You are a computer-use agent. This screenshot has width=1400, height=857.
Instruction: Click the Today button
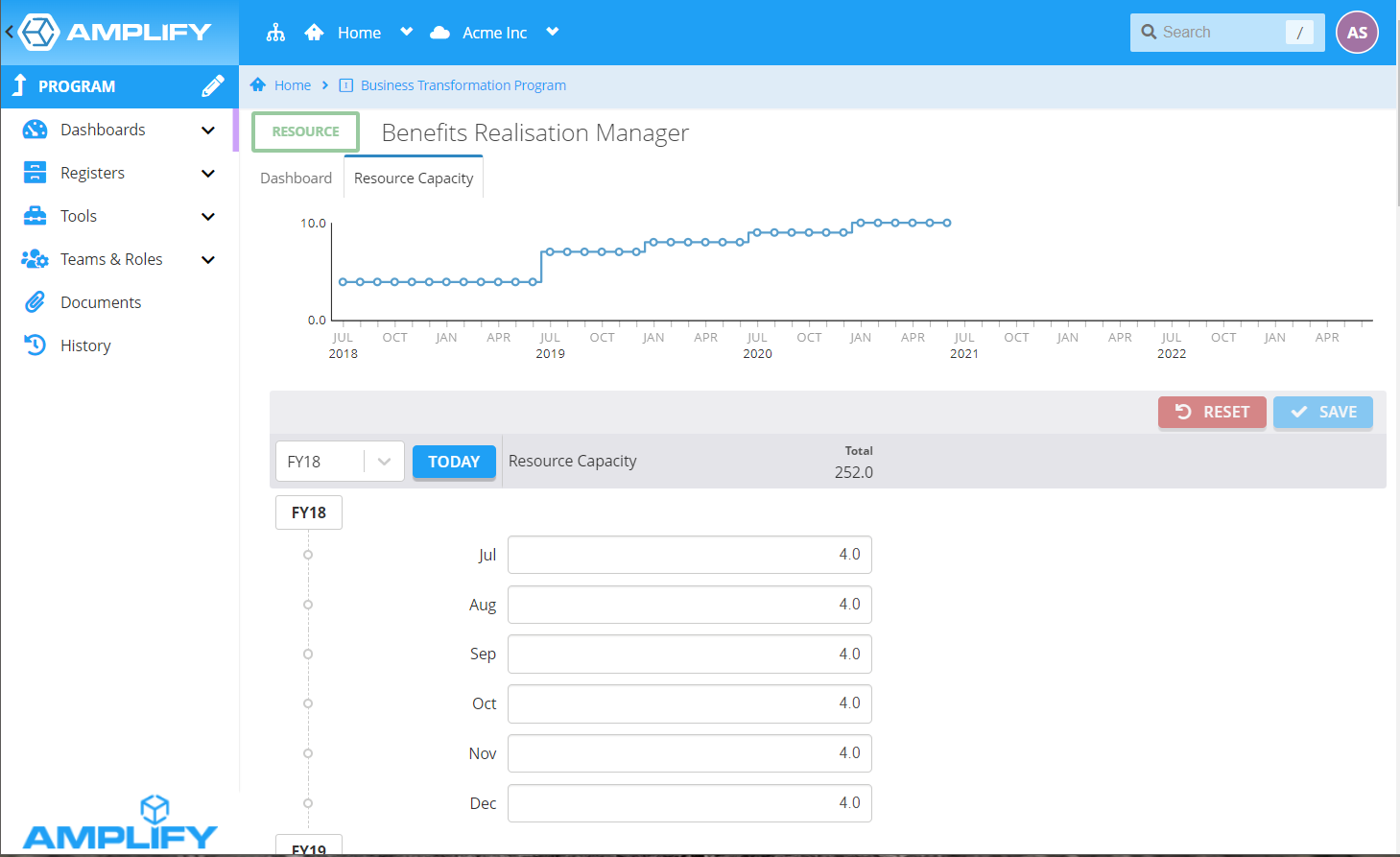[454, 462]
